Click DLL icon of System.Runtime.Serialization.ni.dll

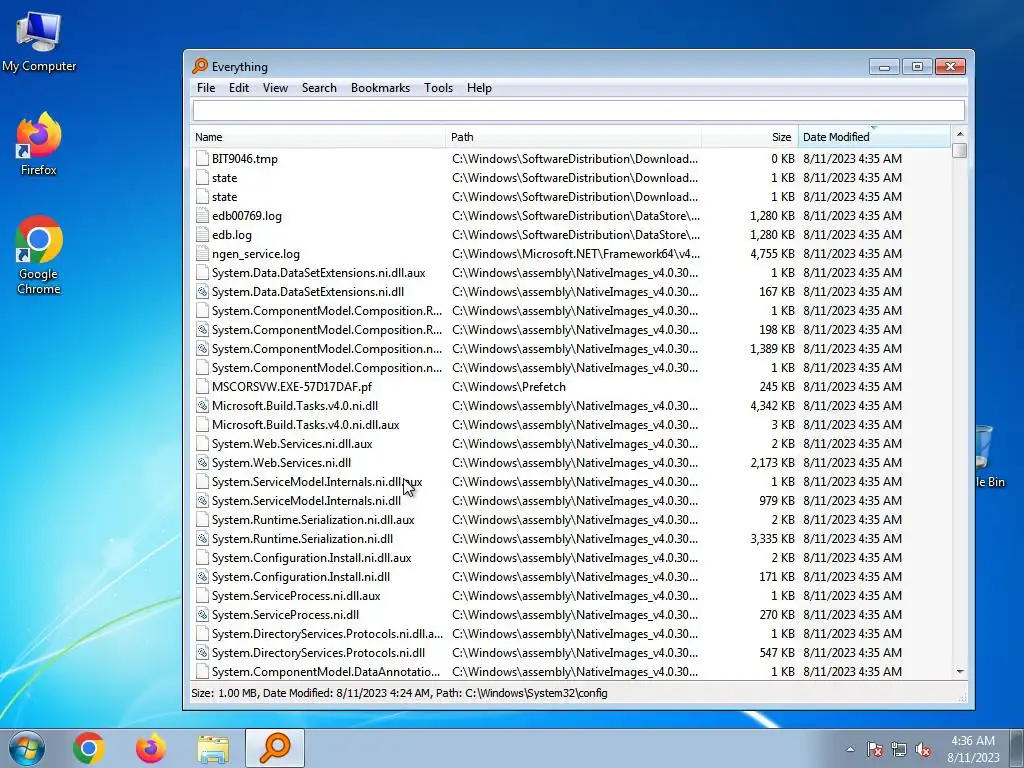(x=202, y=539)
